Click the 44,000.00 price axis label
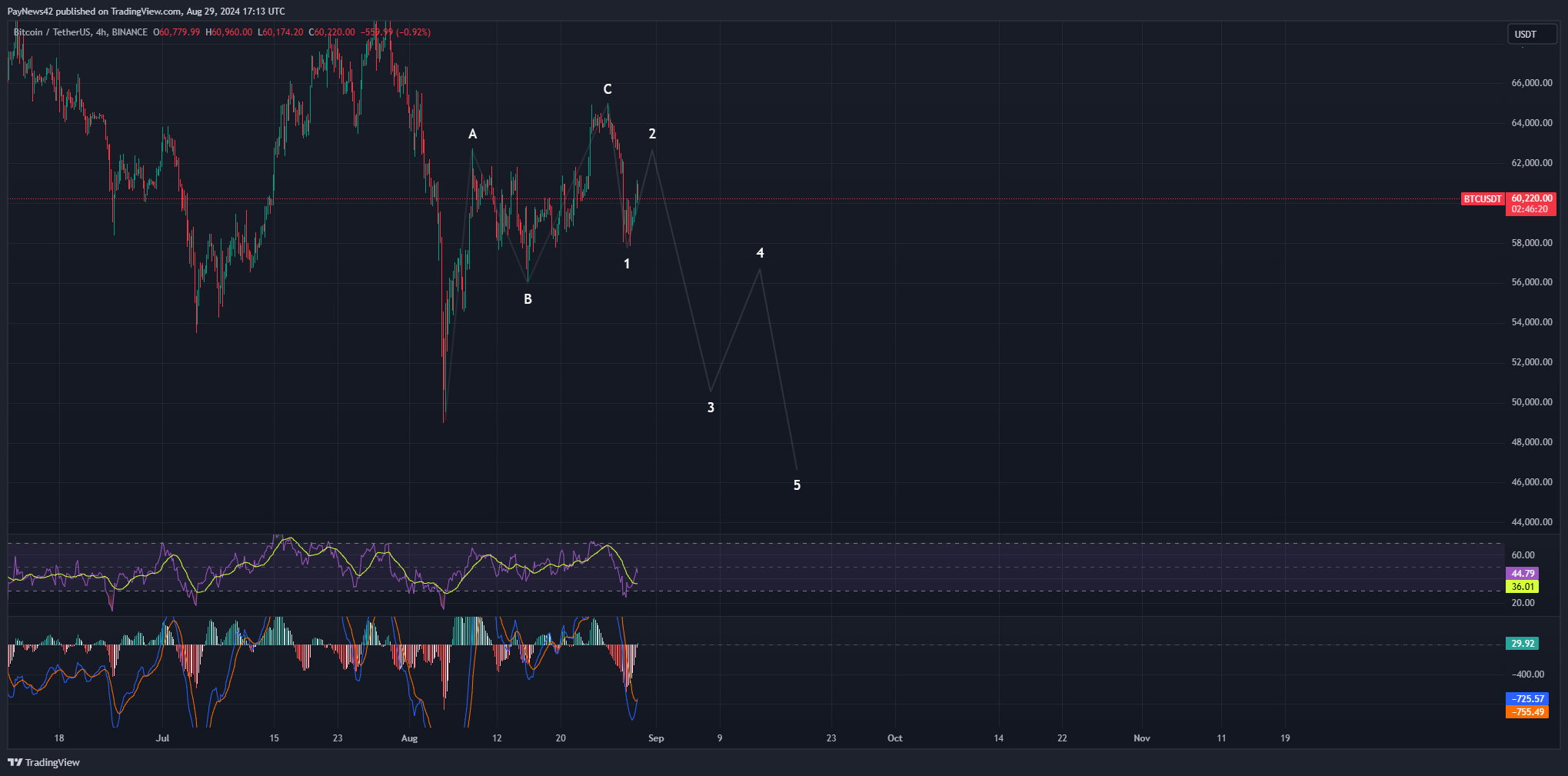This screenshot has width=1568, height=776. click(x=1532, y=522)
